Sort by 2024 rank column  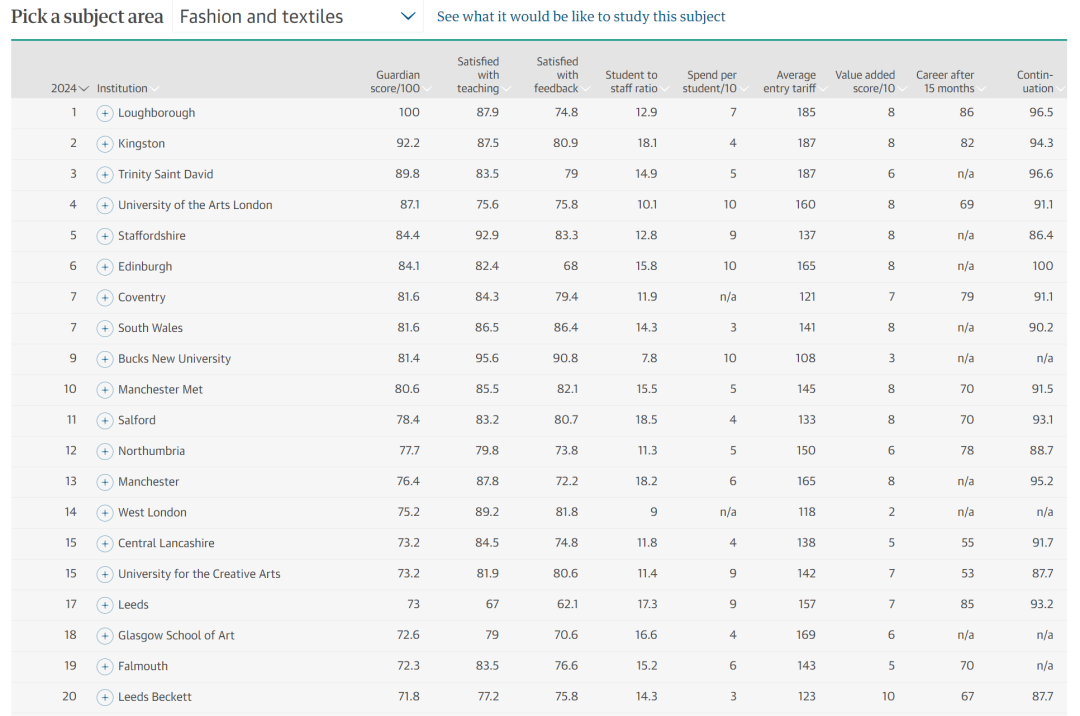(70, 88)
